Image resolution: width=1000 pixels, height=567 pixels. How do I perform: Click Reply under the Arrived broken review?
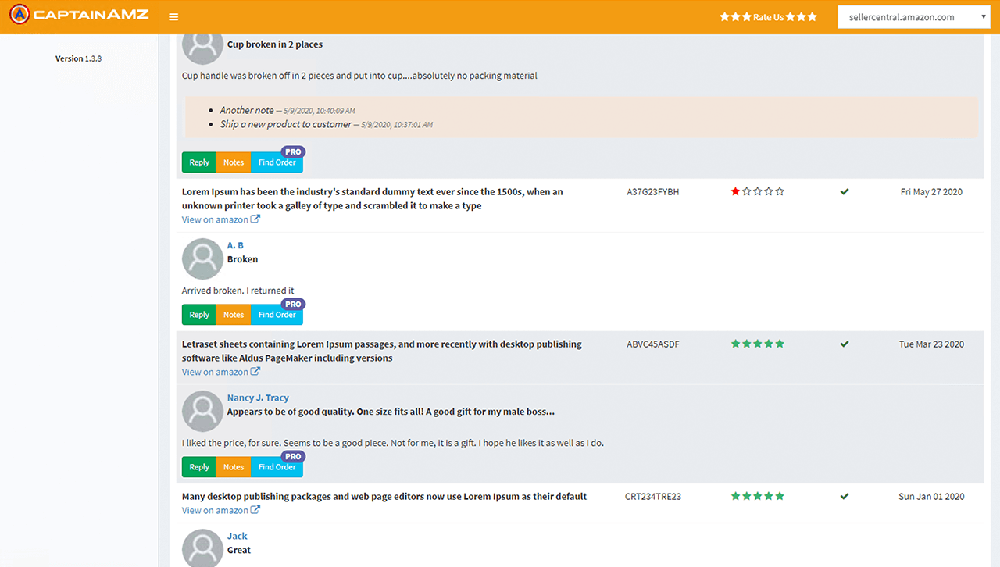[x=199, y=315]
